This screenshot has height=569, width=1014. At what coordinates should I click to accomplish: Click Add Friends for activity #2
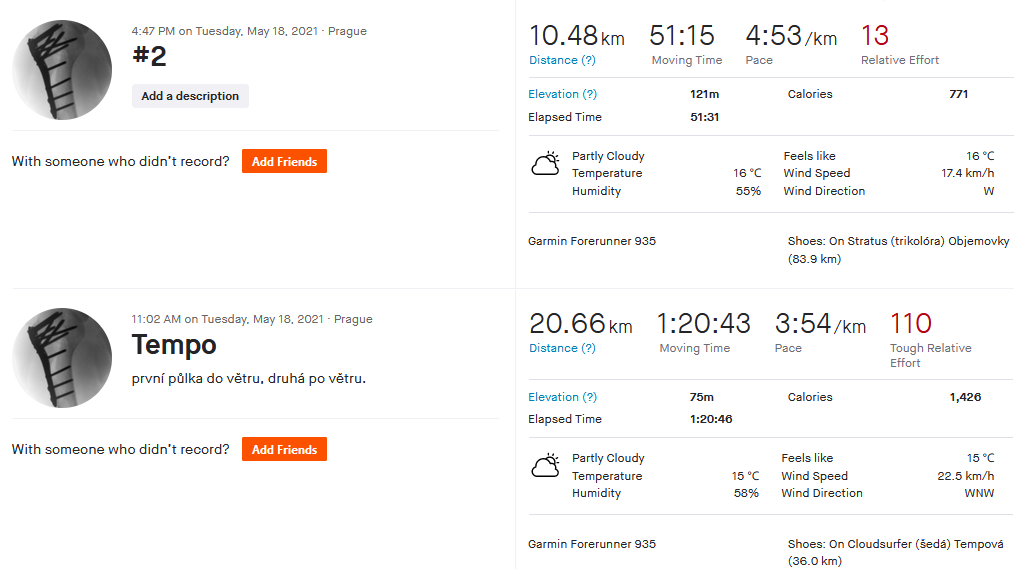pos(285,161)
